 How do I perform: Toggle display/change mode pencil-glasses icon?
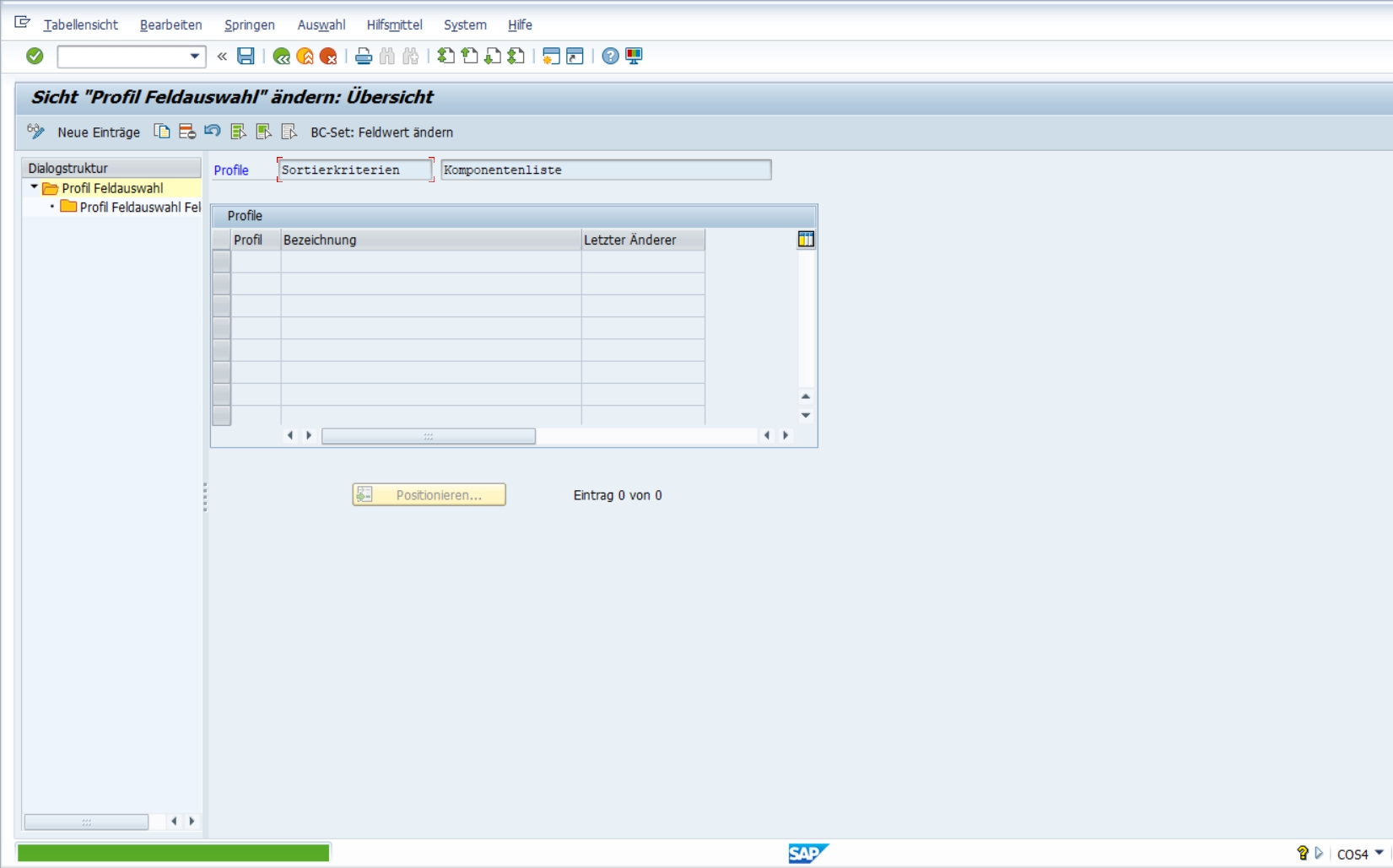pyautogui.click(x=35, y=132)
